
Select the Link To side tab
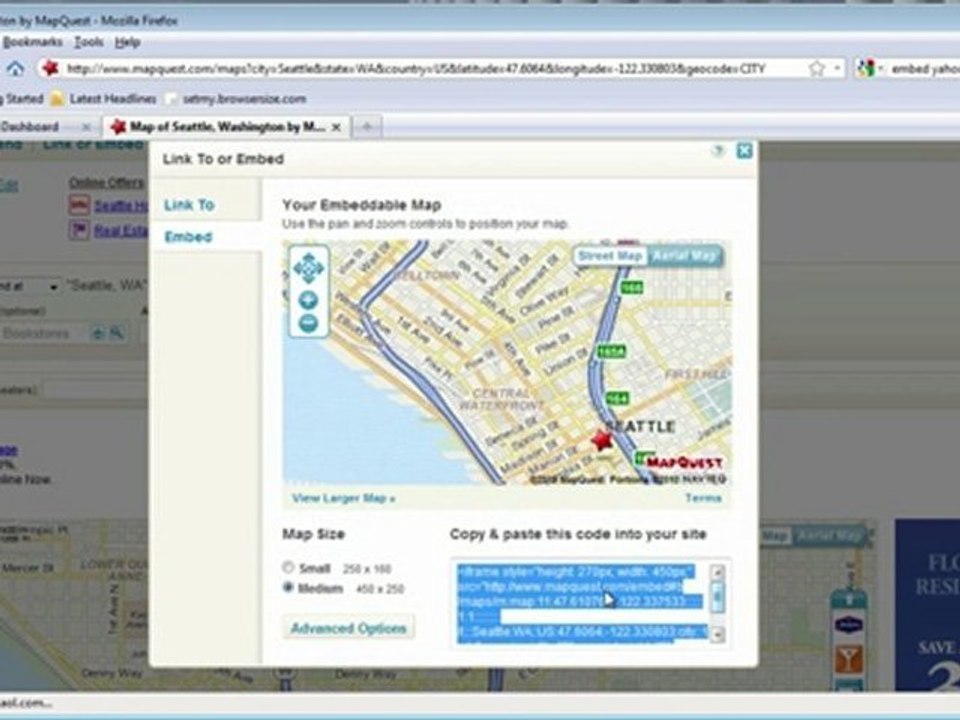[x=189, y=205]
